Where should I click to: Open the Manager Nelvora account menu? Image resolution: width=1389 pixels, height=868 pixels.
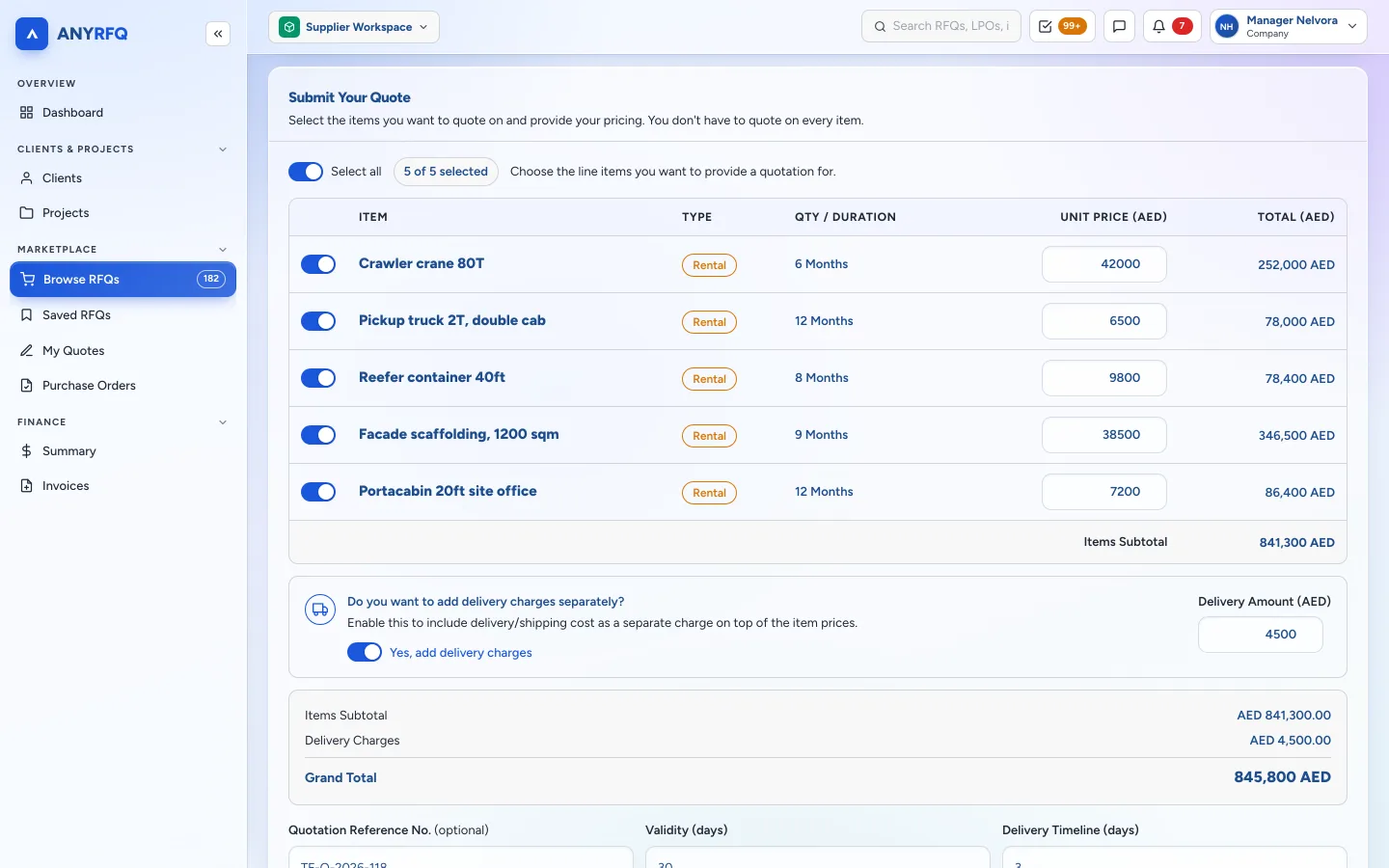click(x=1289, y=27)
